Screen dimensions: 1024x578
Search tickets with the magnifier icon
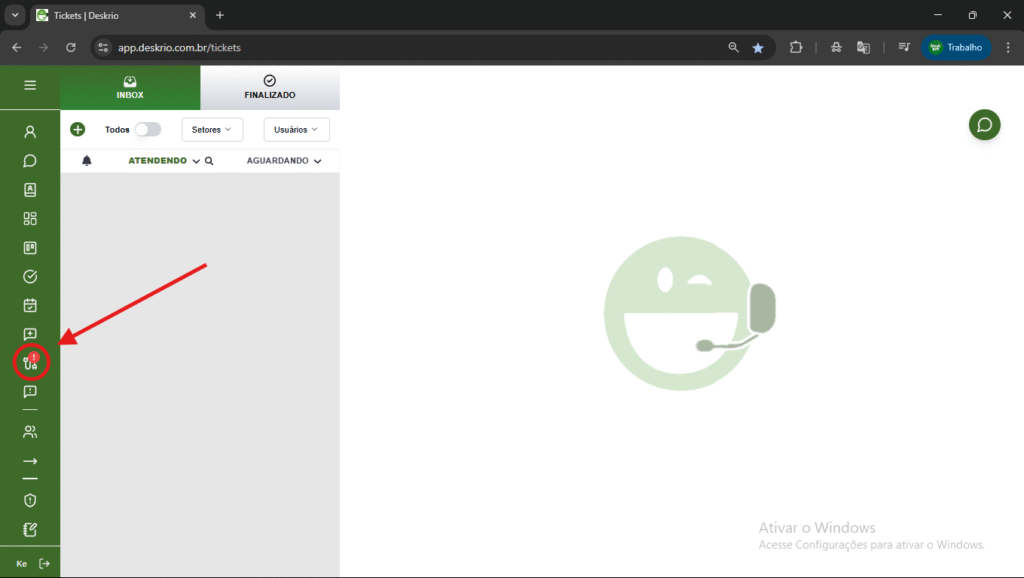(209, 161)
